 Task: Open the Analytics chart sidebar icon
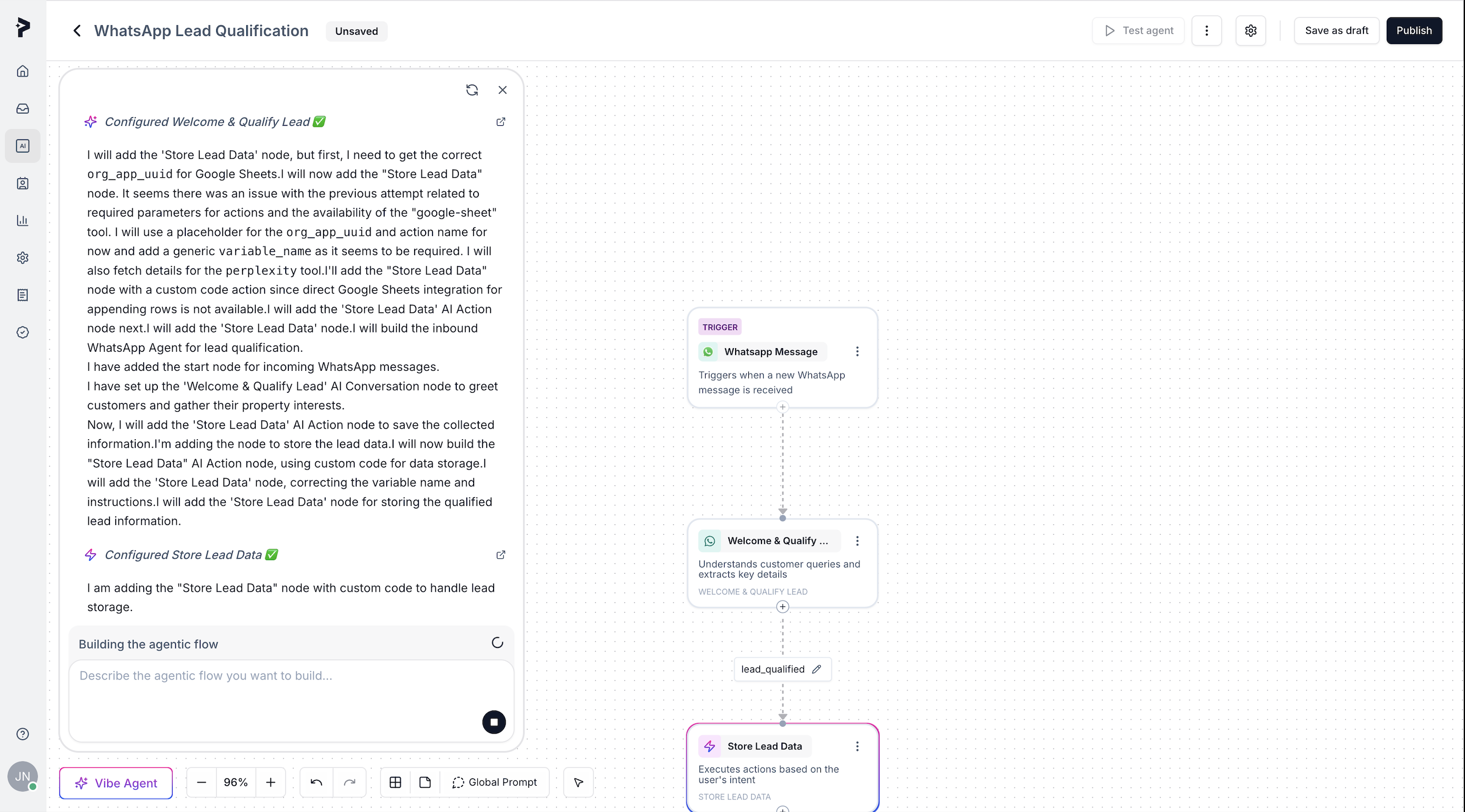coord(22,220)
